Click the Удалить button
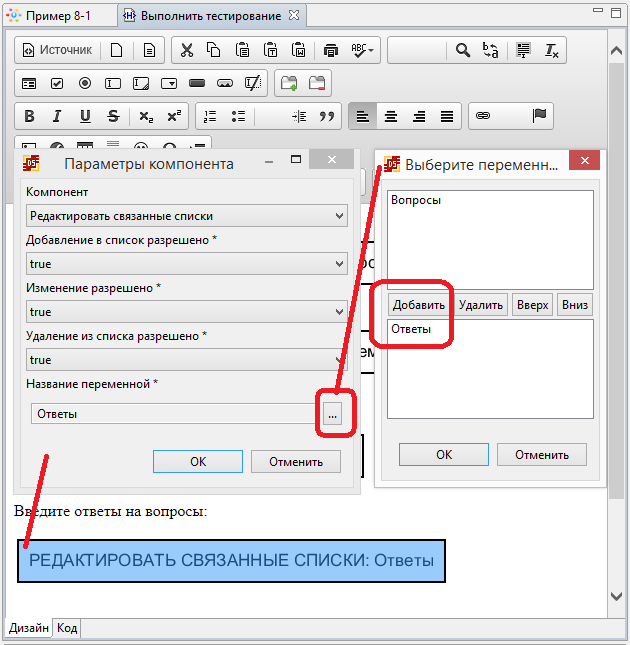The image size is (630, 645). [x=481, y=305]
